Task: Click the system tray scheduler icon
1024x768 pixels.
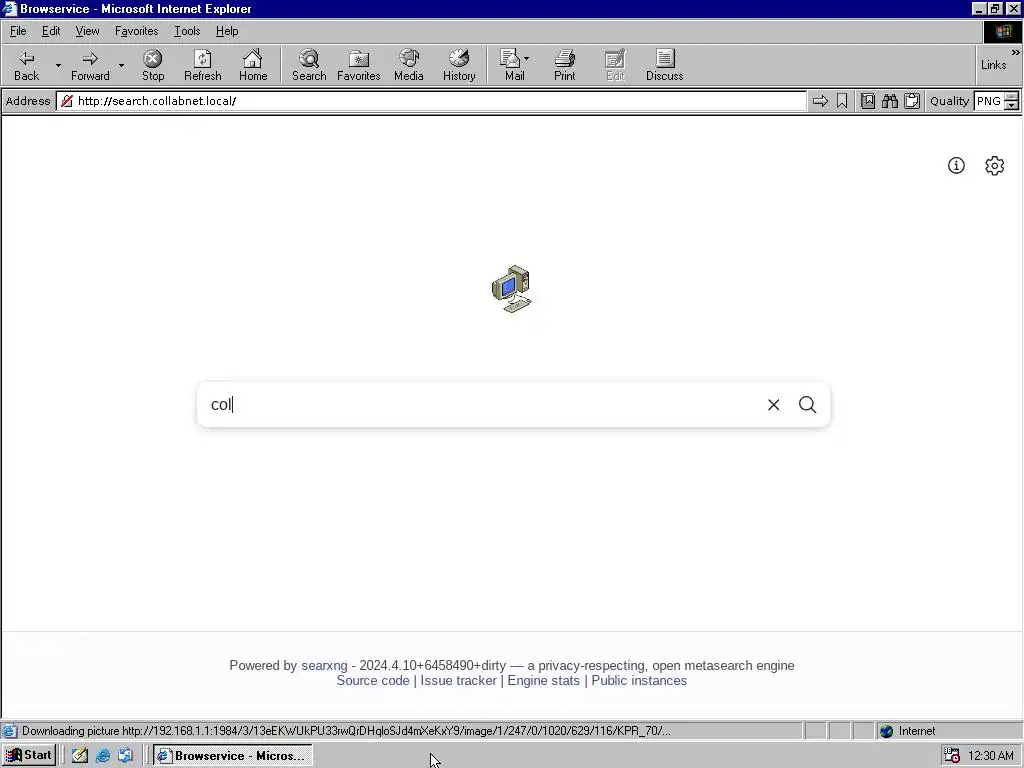Action: (x=952, y=756)
